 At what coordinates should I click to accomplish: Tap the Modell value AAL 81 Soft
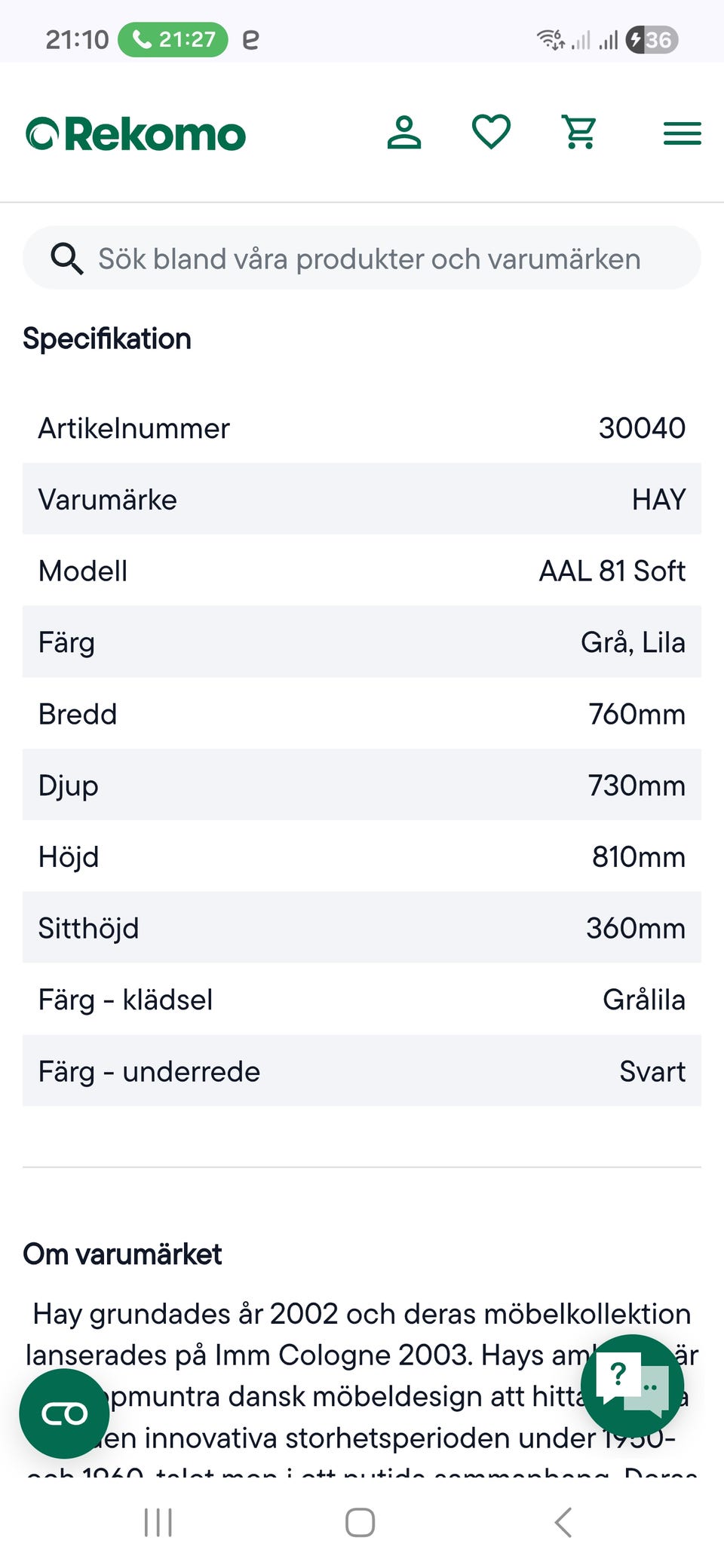coord(612,571)
